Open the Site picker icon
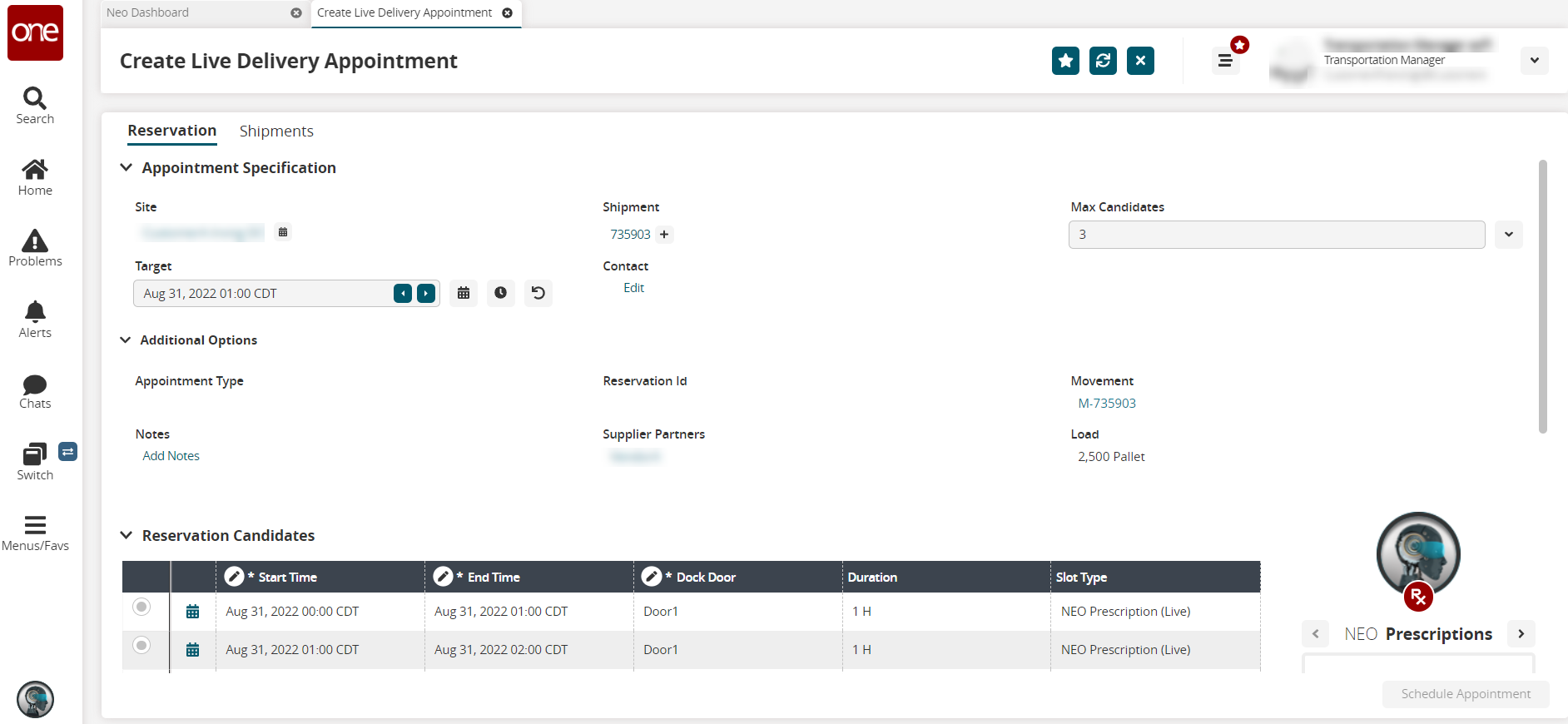The width and height of the screenshot is (1568, 724). tap(283, 232)
